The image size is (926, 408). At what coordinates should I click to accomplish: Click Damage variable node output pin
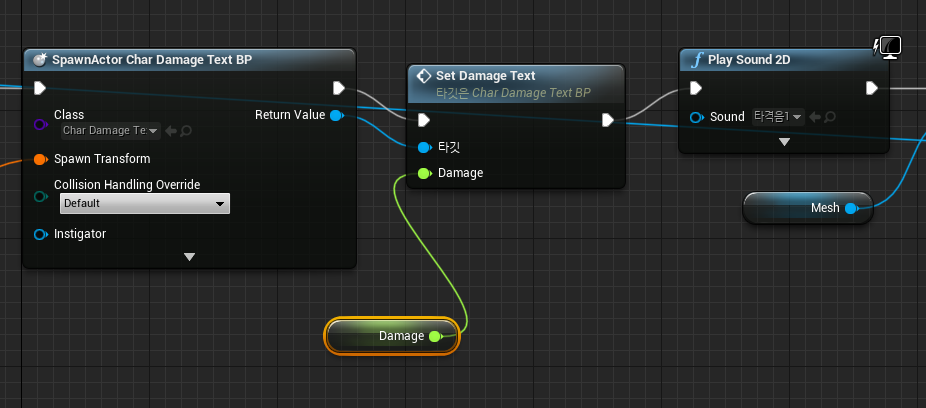(436, 337)
